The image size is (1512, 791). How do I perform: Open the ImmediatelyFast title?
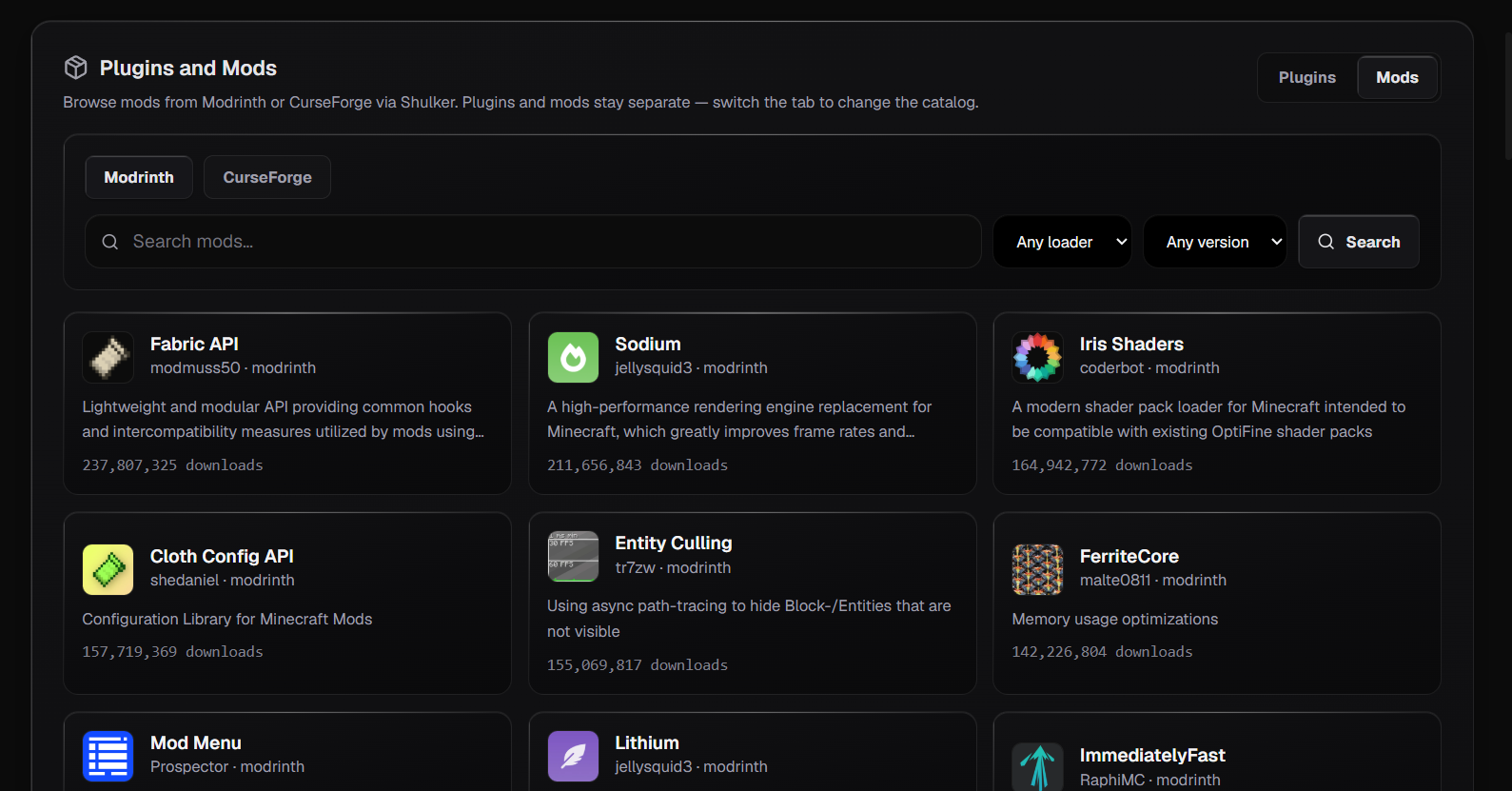(1152, 755)
